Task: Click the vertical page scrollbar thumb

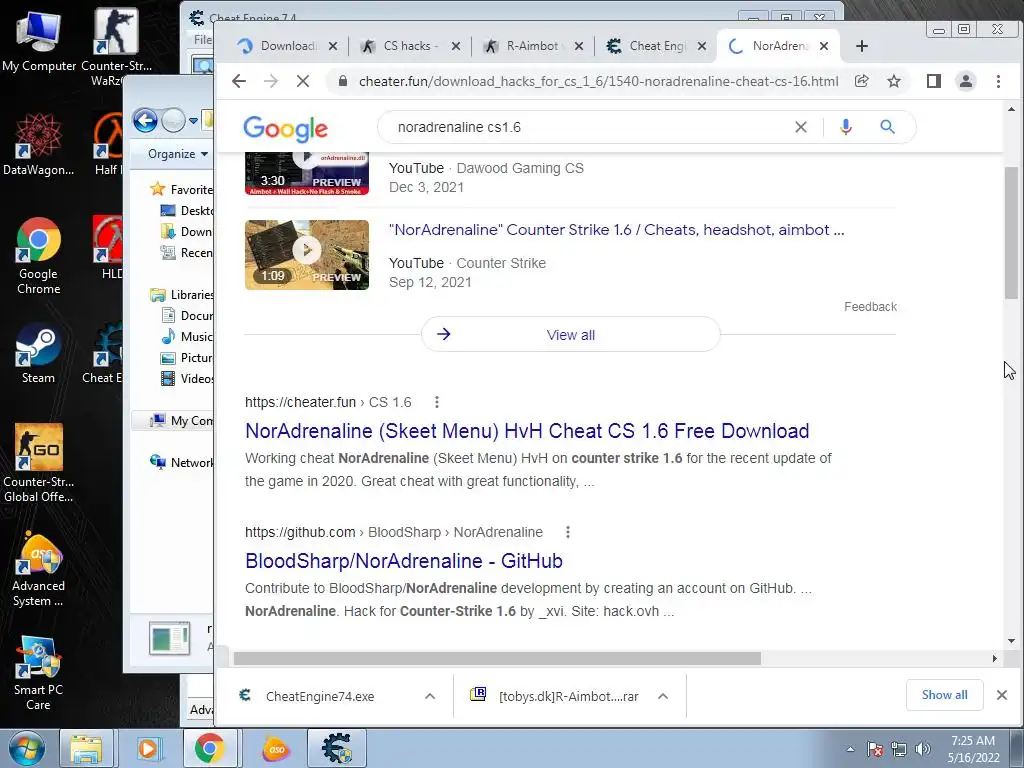Action: coord(1011,232)
